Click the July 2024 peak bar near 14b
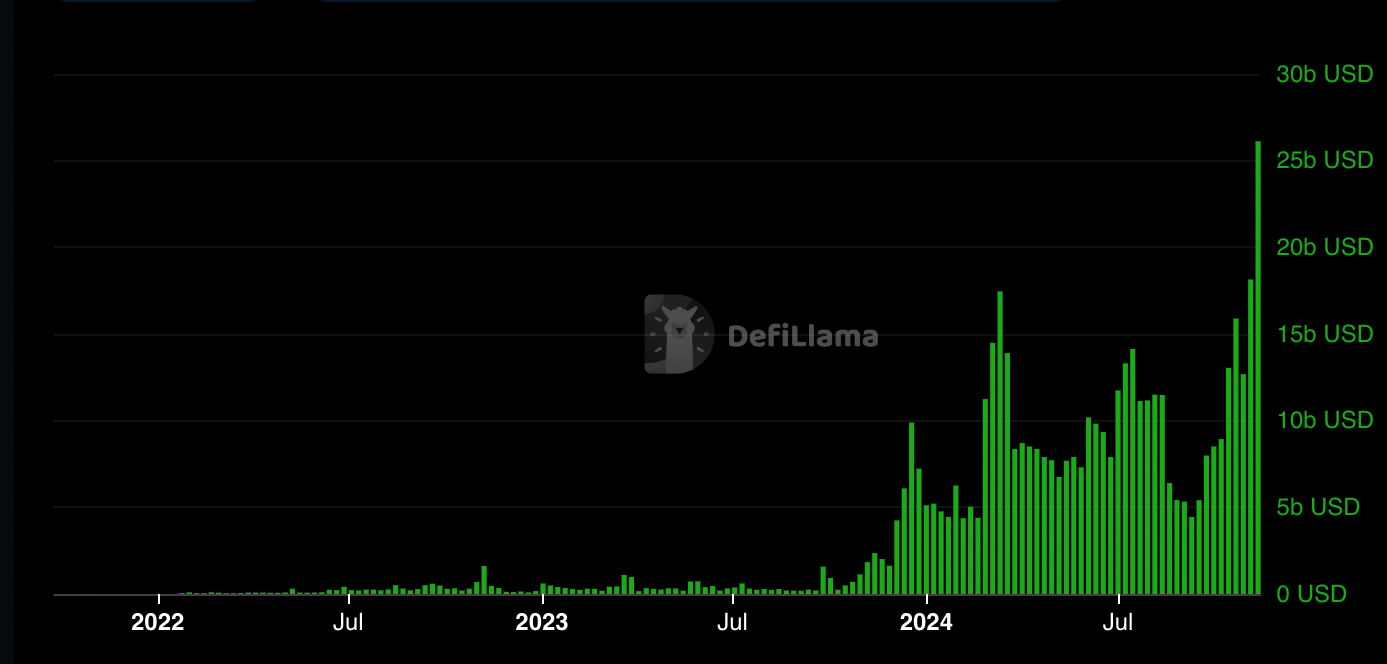 pyautogui.click(x=1132, y=471)
